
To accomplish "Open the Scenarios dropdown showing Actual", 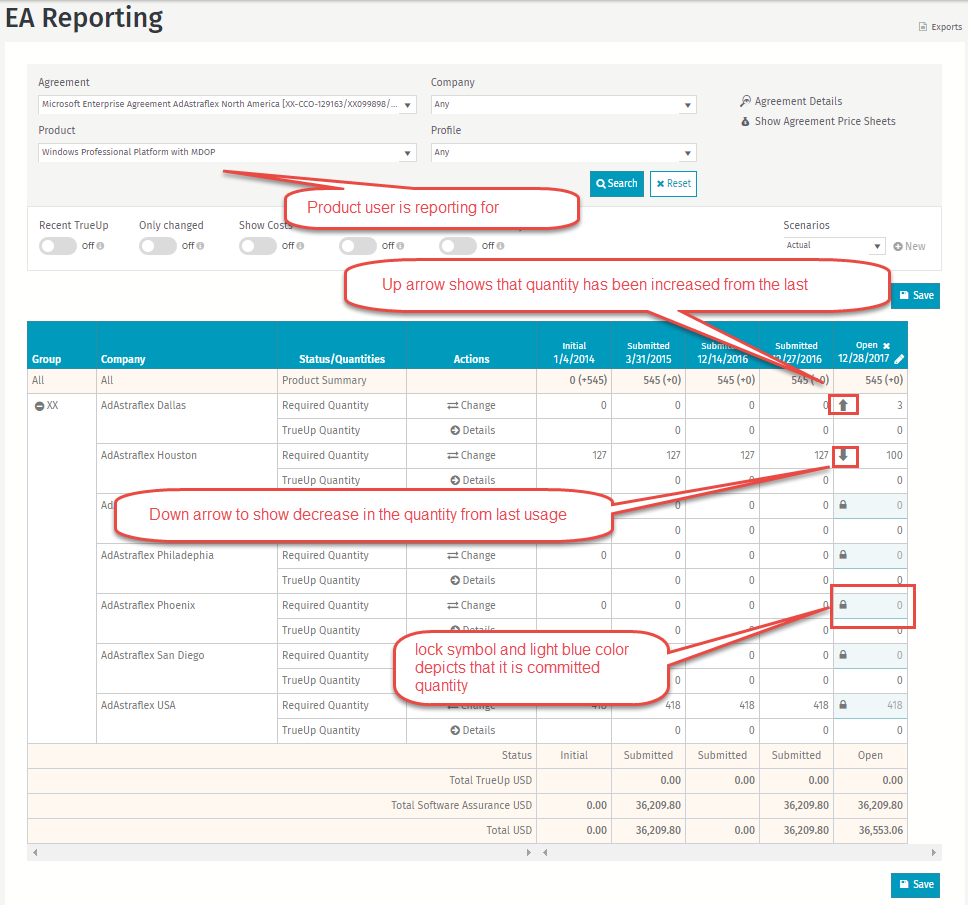I will (834, 246).
